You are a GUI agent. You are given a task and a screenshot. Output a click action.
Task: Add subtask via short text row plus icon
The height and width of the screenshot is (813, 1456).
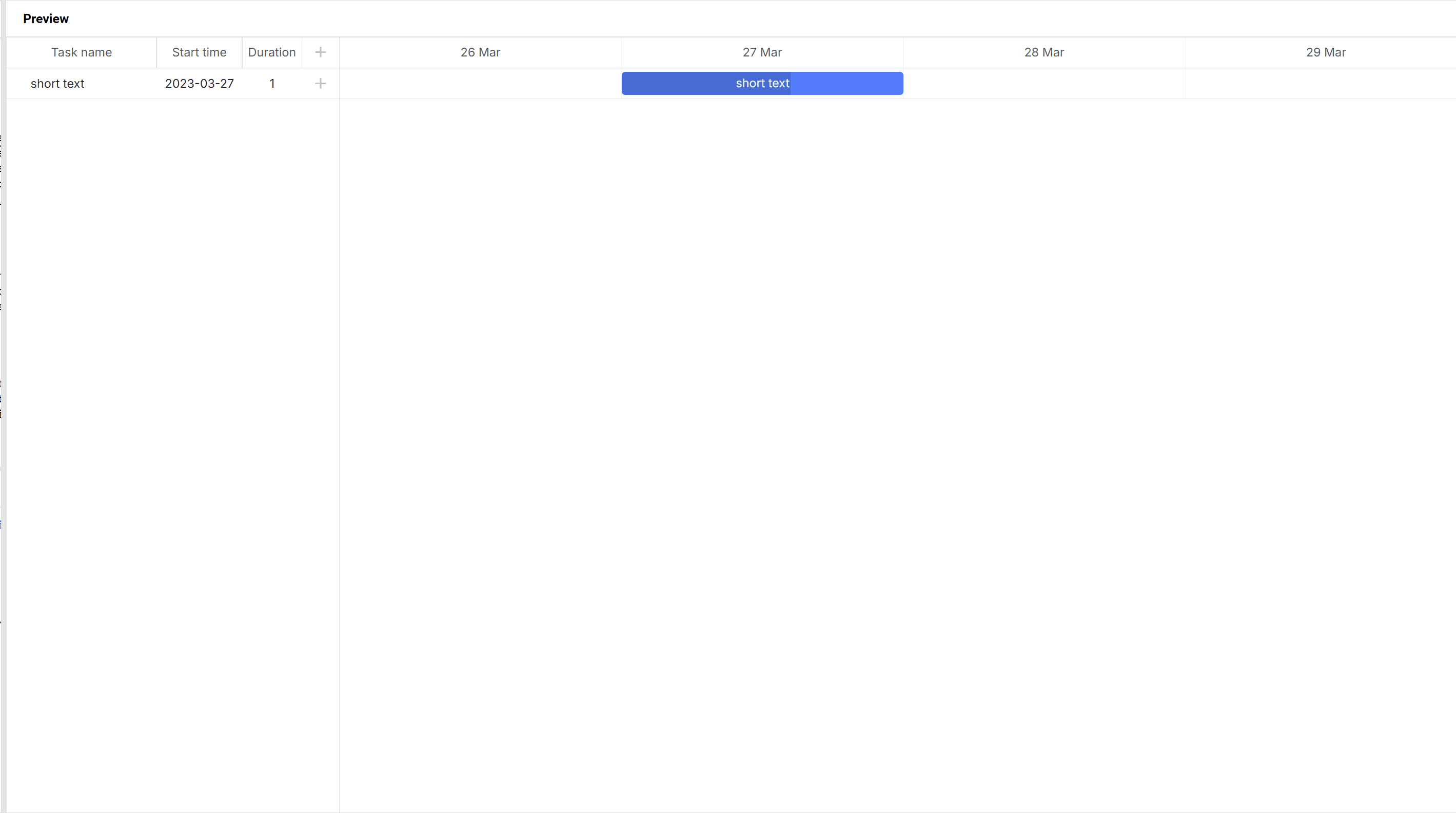321,84
